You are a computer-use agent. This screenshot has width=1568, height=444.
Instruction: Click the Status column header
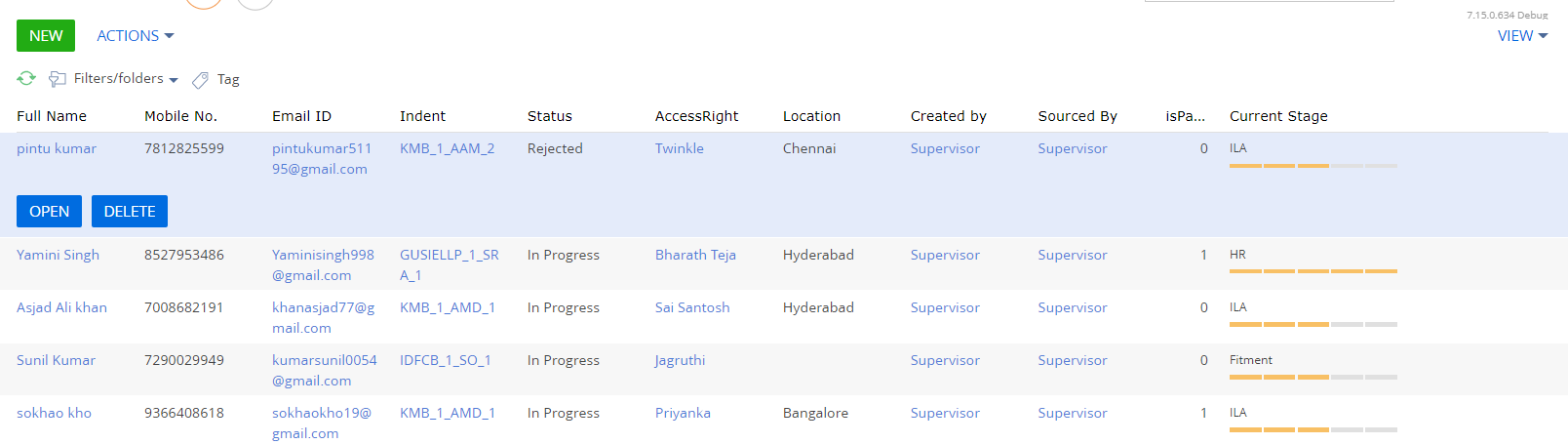[550, 116]
